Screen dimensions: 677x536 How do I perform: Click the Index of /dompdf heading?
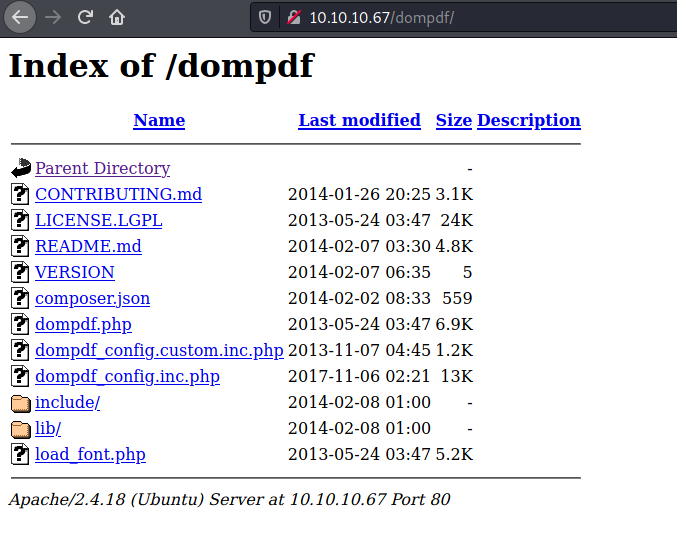[x=161, y=66]
